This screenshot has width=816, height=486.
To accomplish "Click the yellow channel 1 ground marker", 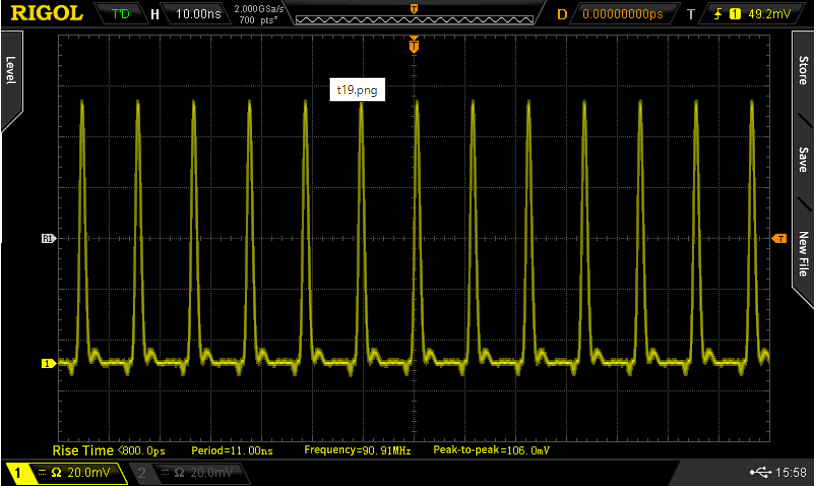I will pyautogui.click(x=45, y=364).
